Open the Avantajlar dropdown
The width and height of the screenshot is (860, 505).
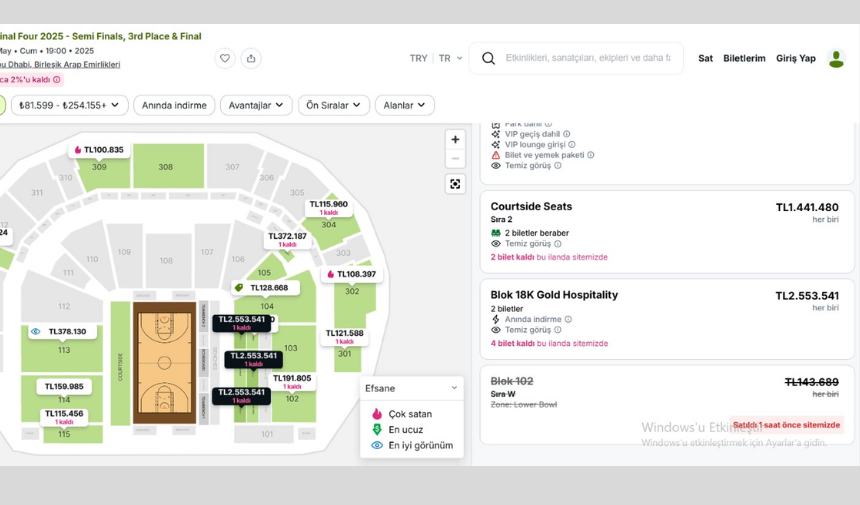click(256, 105)
